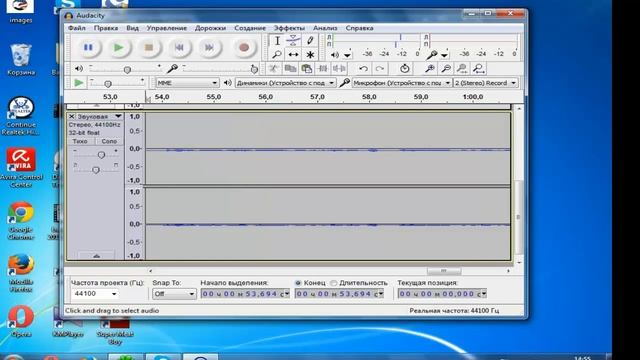Click the Play-at-speed green button
The image size is (640, 360).
[x=78, y=83]
